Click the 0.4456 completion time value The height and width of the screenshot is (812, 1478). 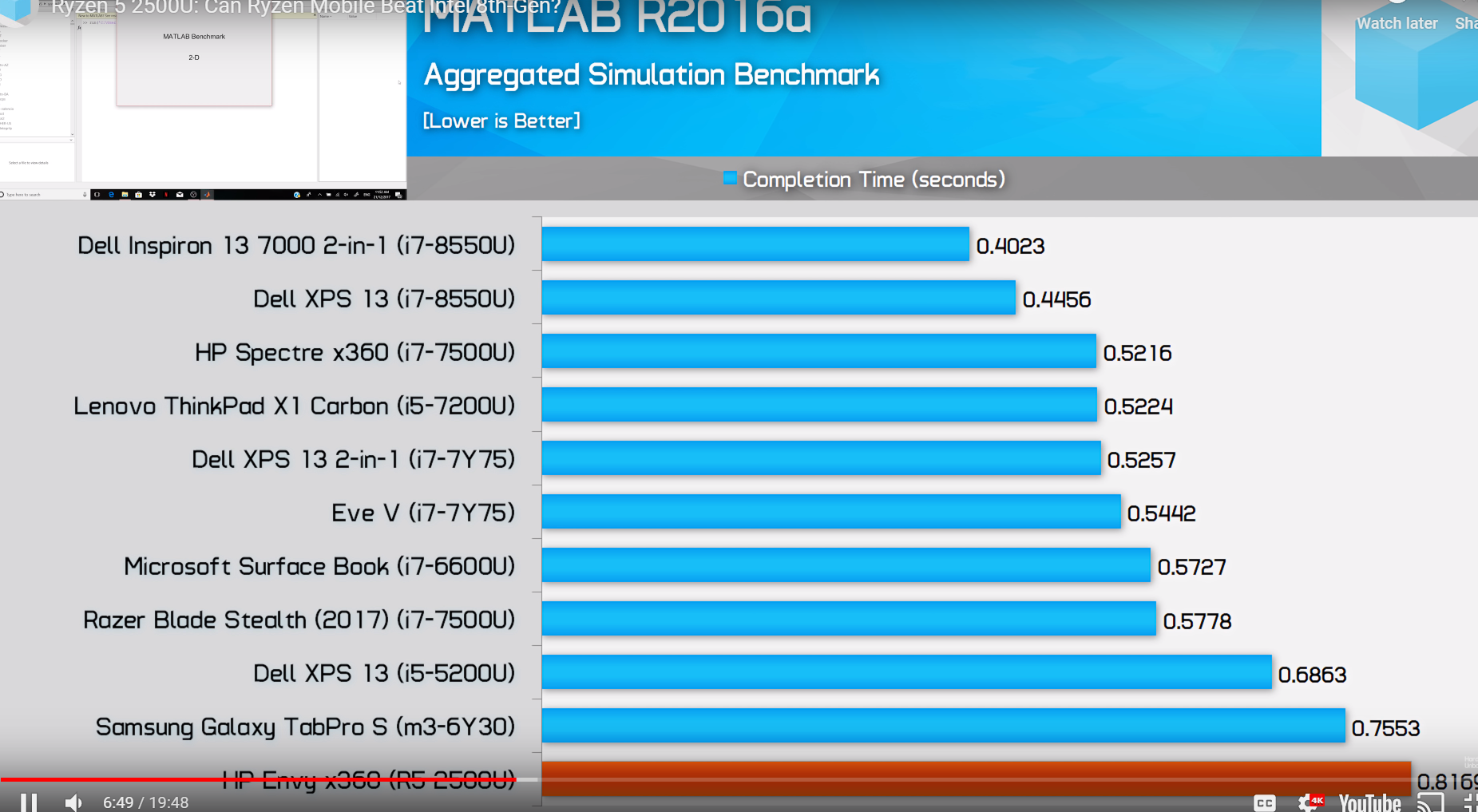tap(1056, 299)
